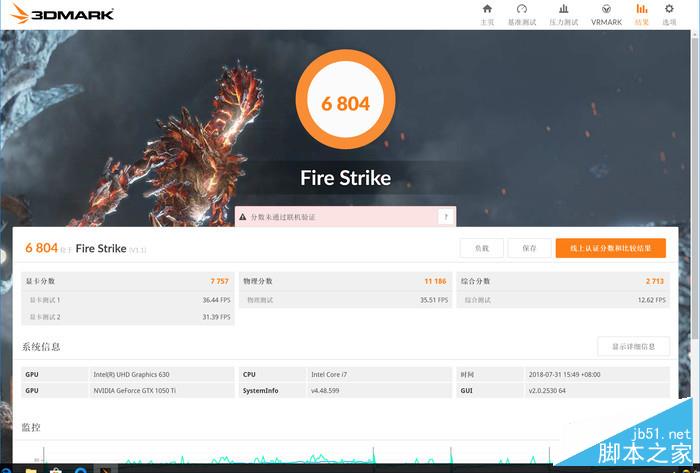This screenshot has height=473, width=700.
Task: Click the 36.44 FPS result for 显卡测试 1
Action: point(217,300)
